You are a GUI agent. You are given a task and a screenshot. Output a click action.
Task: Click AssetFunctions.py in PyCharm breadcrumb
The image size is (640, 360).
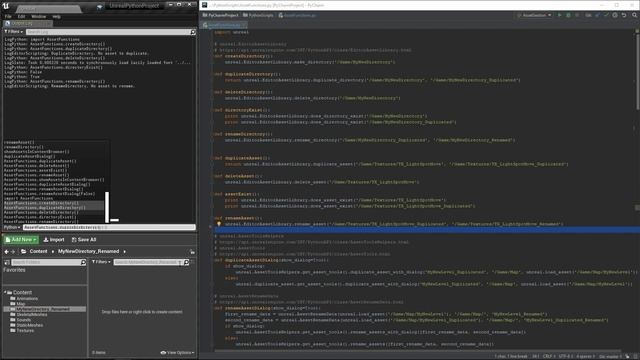[x=298, y=15]
